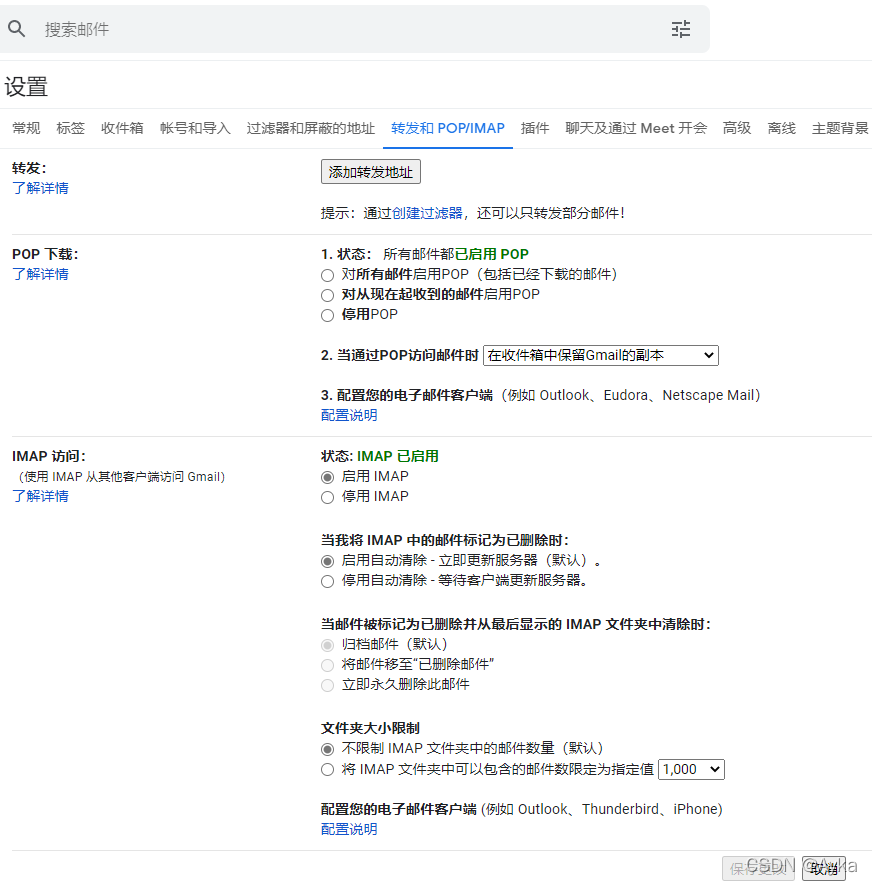
Task: Click the 文件夹大小限制 heading
Action: [x=370, y=728]
